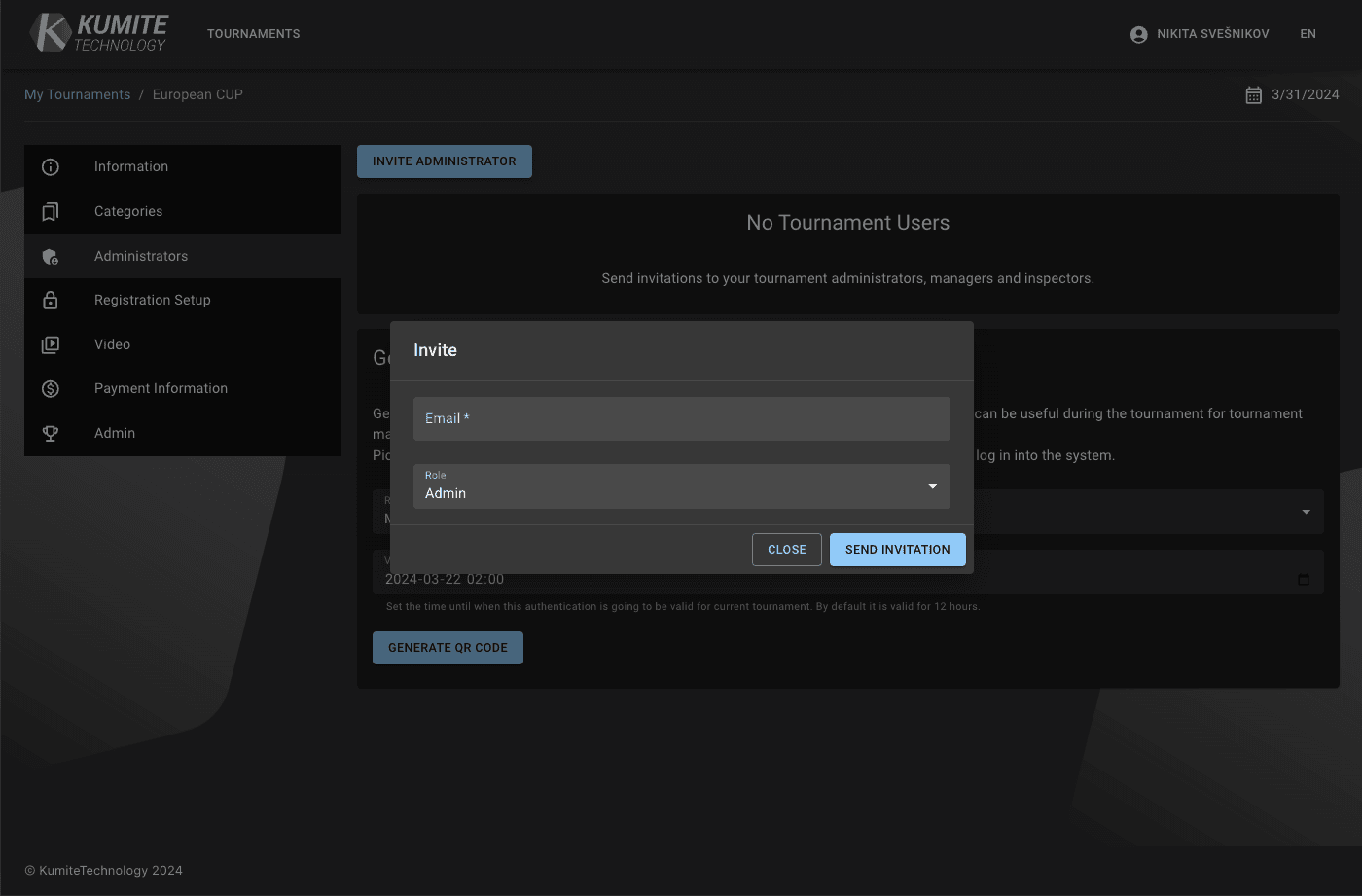
Task: Open the Role dropdown in the Invite dialog
Action: tap(931, 486)
